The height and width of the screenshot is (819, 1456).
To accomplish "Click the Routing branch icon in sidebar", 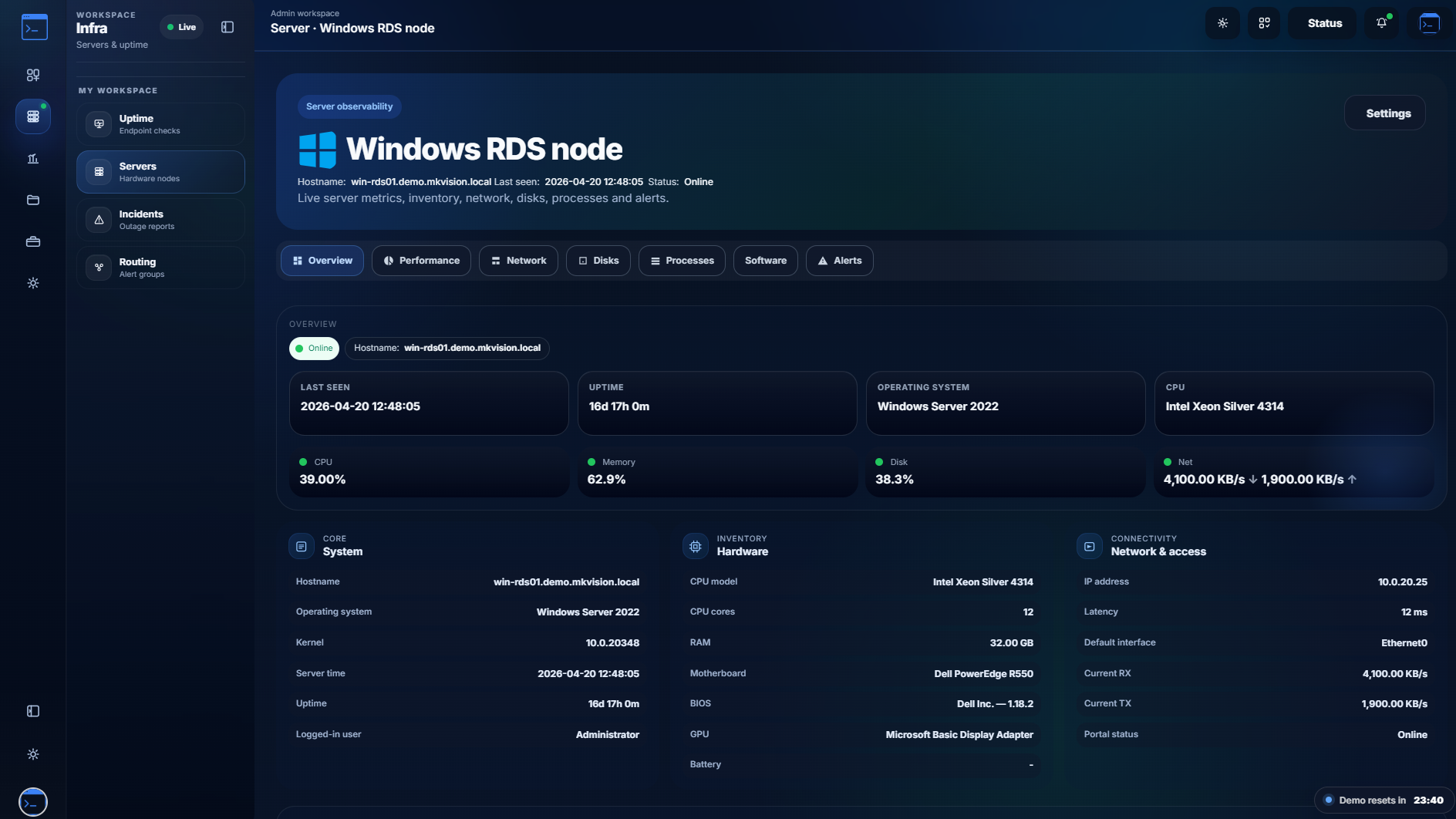I will pos(99,268).
